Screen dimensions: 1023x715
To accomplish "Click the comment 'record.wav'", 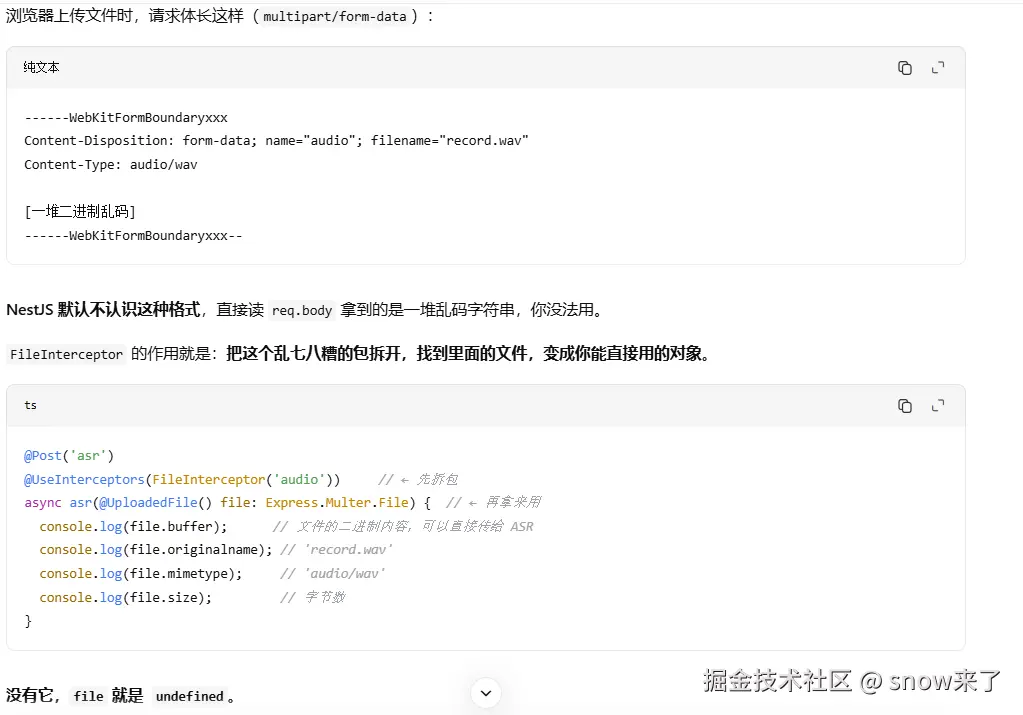I will [x=337, y=550].
